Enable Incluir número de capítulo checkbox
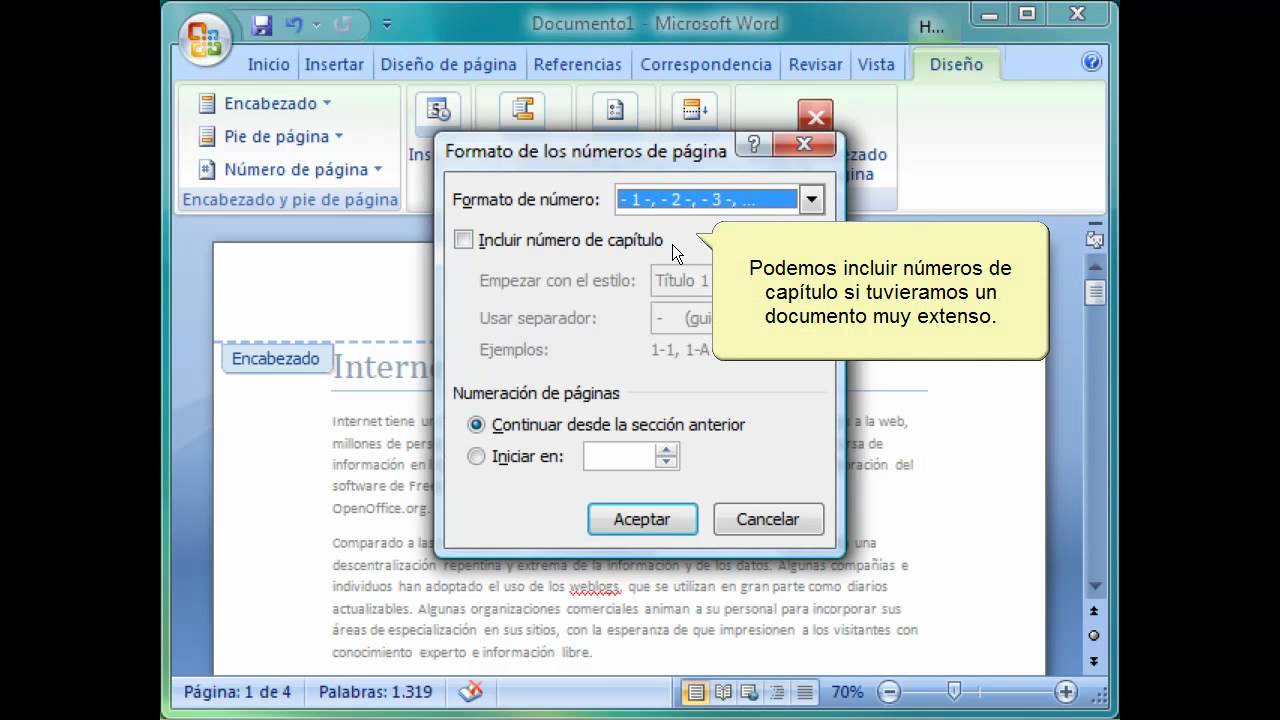This screenshot has width=1280, height=720. [463, 240]
